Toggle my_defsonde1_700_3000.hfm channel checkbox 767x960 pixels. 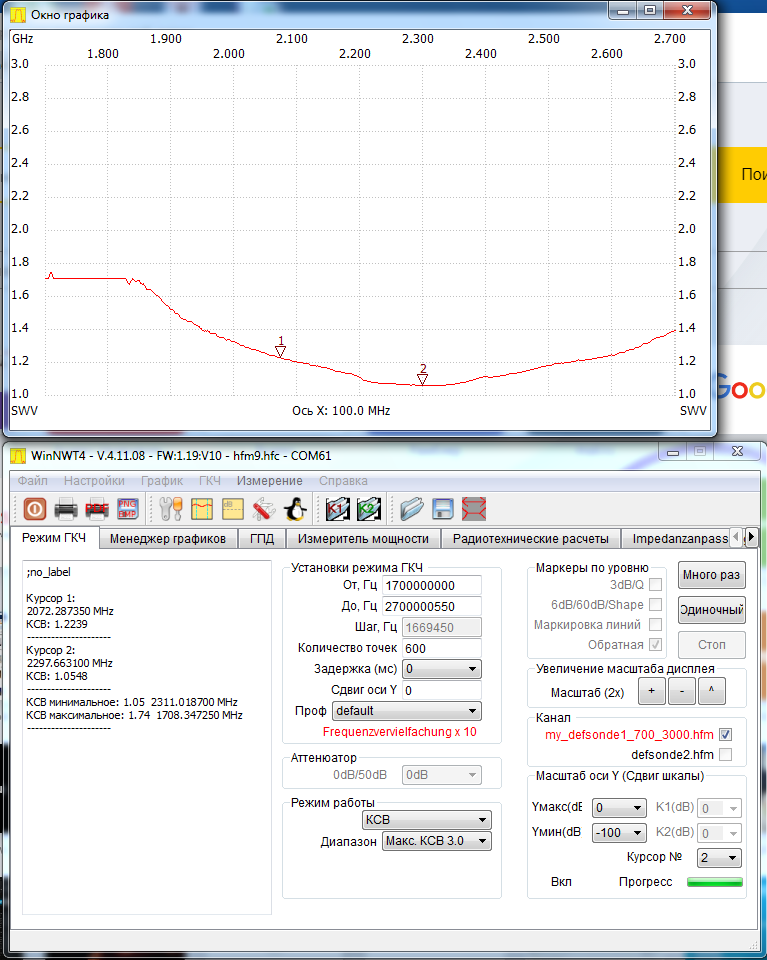point(725,734)
